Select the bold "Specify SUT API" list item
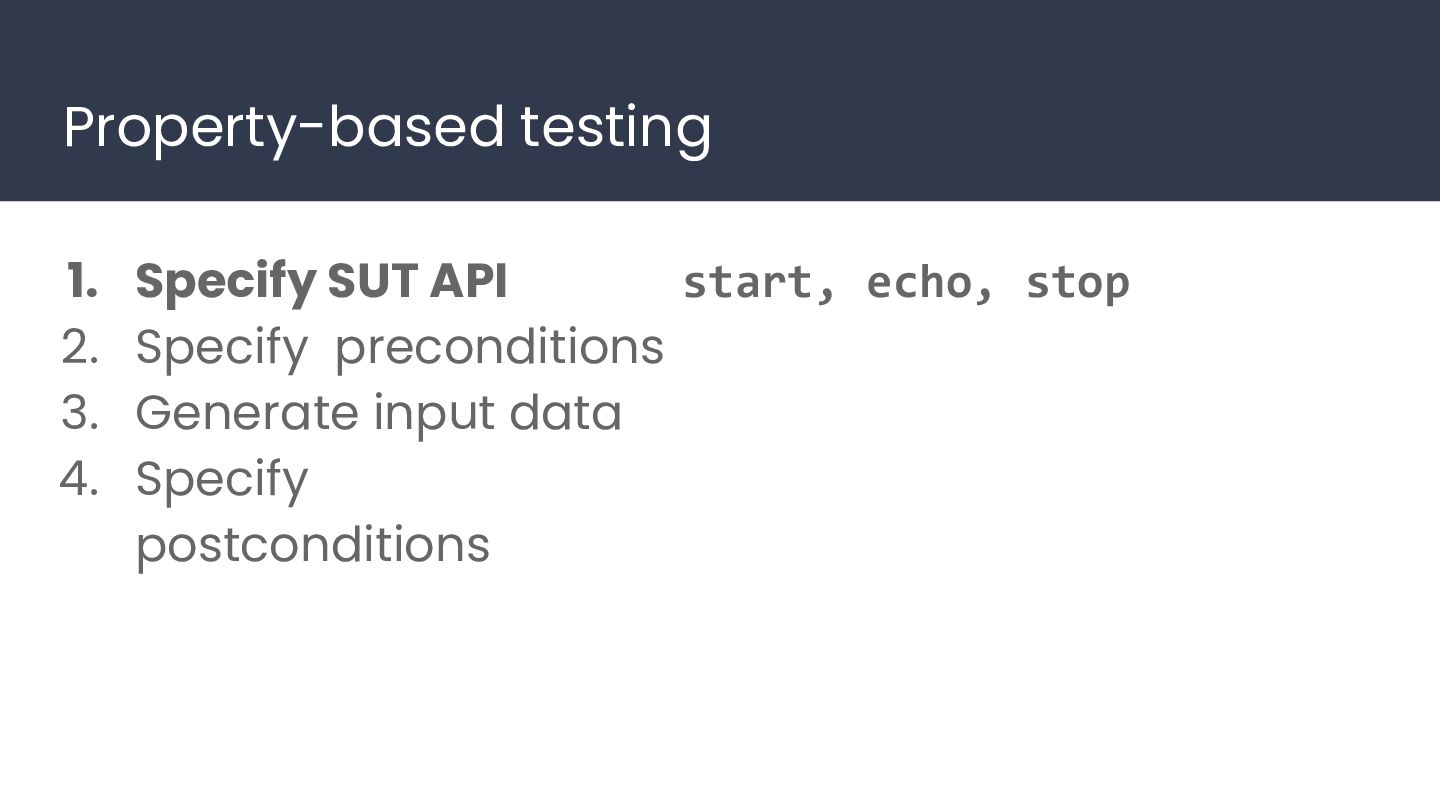1440x810 pixels. [x=321, y=282]
